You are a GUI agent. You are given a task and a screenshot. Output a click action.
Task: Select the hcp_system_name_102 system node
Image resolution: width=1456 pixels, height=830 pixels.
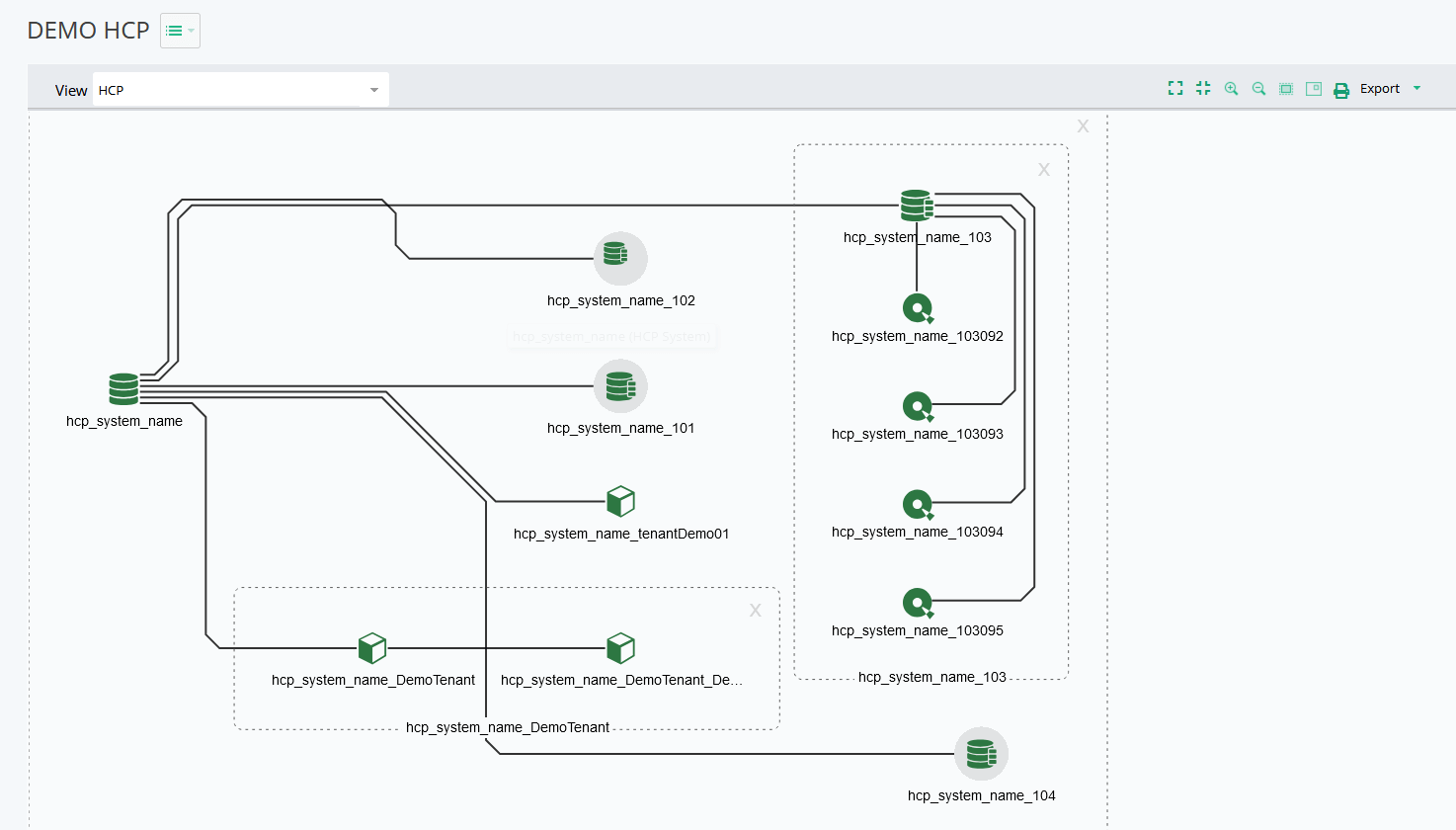click(620, 259)
